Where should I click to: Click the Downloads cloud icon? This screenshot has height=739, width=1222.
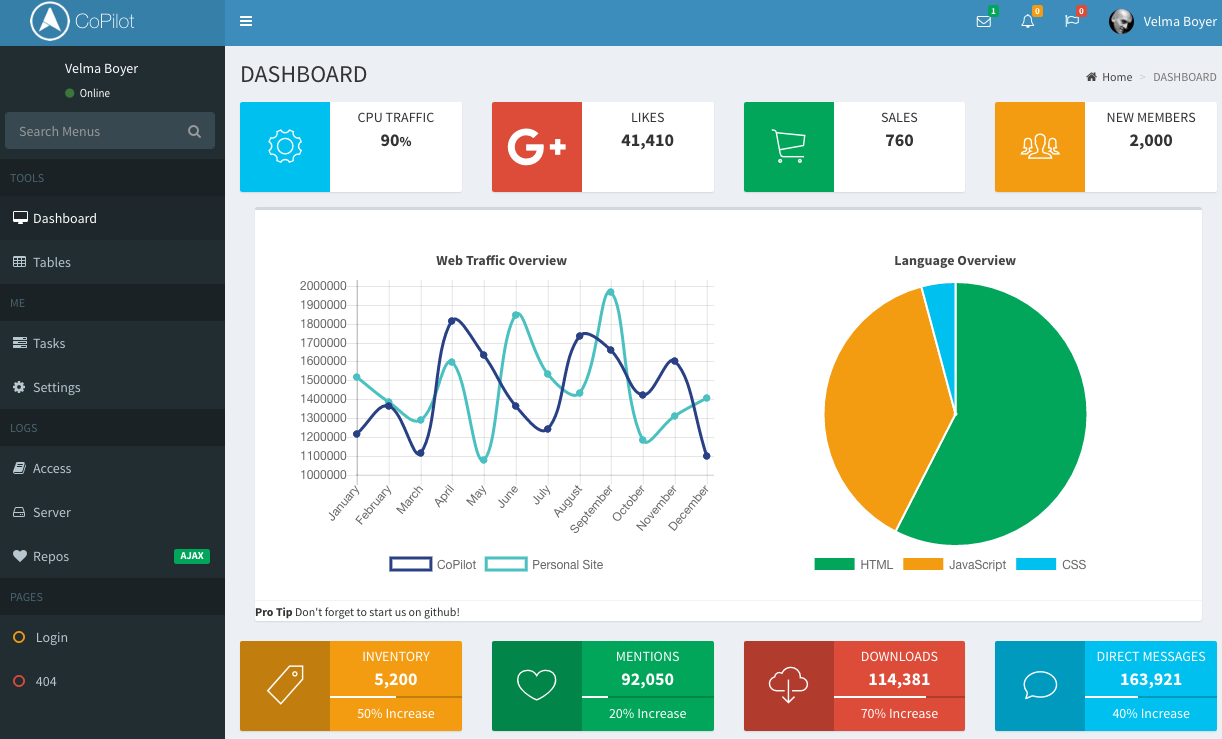coord(789,686)
